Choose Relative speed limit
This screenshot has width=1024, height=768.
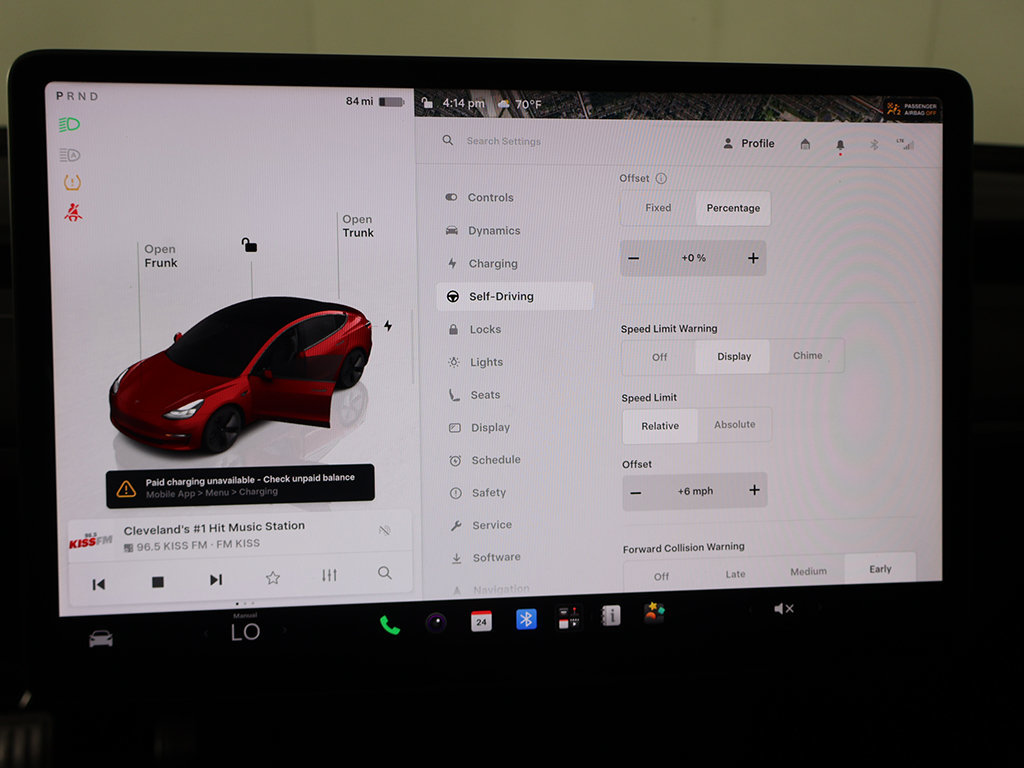pos(660,426)
